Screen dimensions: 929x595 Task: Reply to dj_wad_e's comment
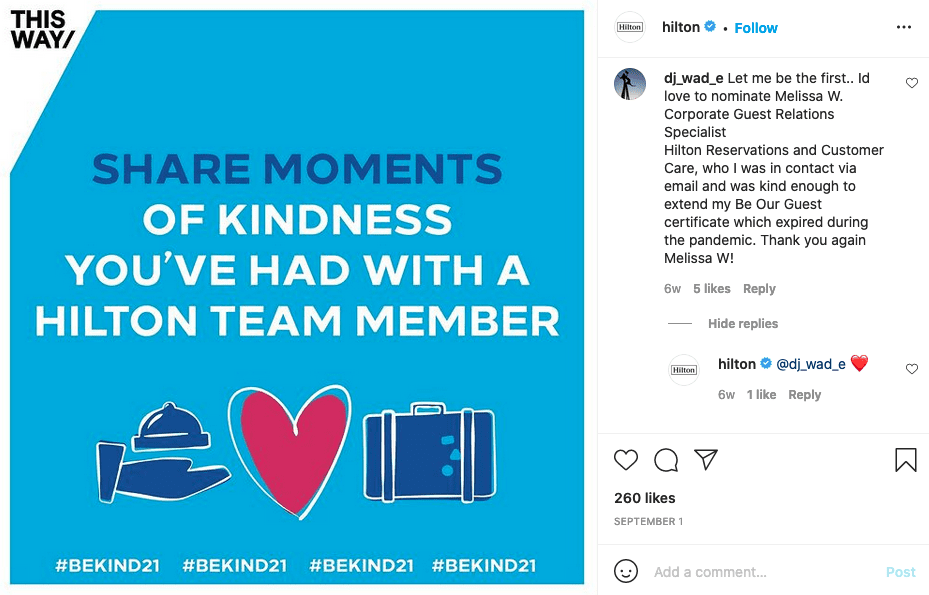(x=759, y=289)
